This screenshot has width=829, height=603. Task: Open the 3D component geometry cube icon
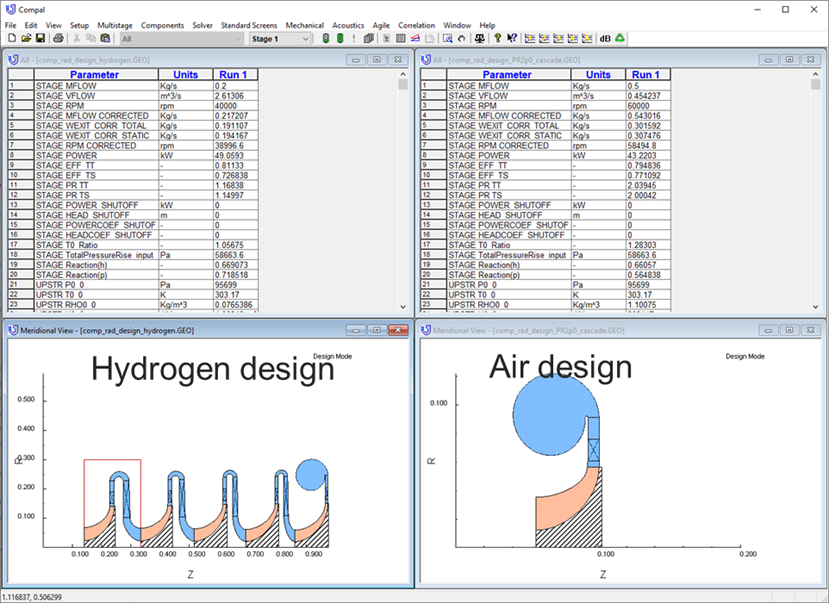(x=369, y=39)
